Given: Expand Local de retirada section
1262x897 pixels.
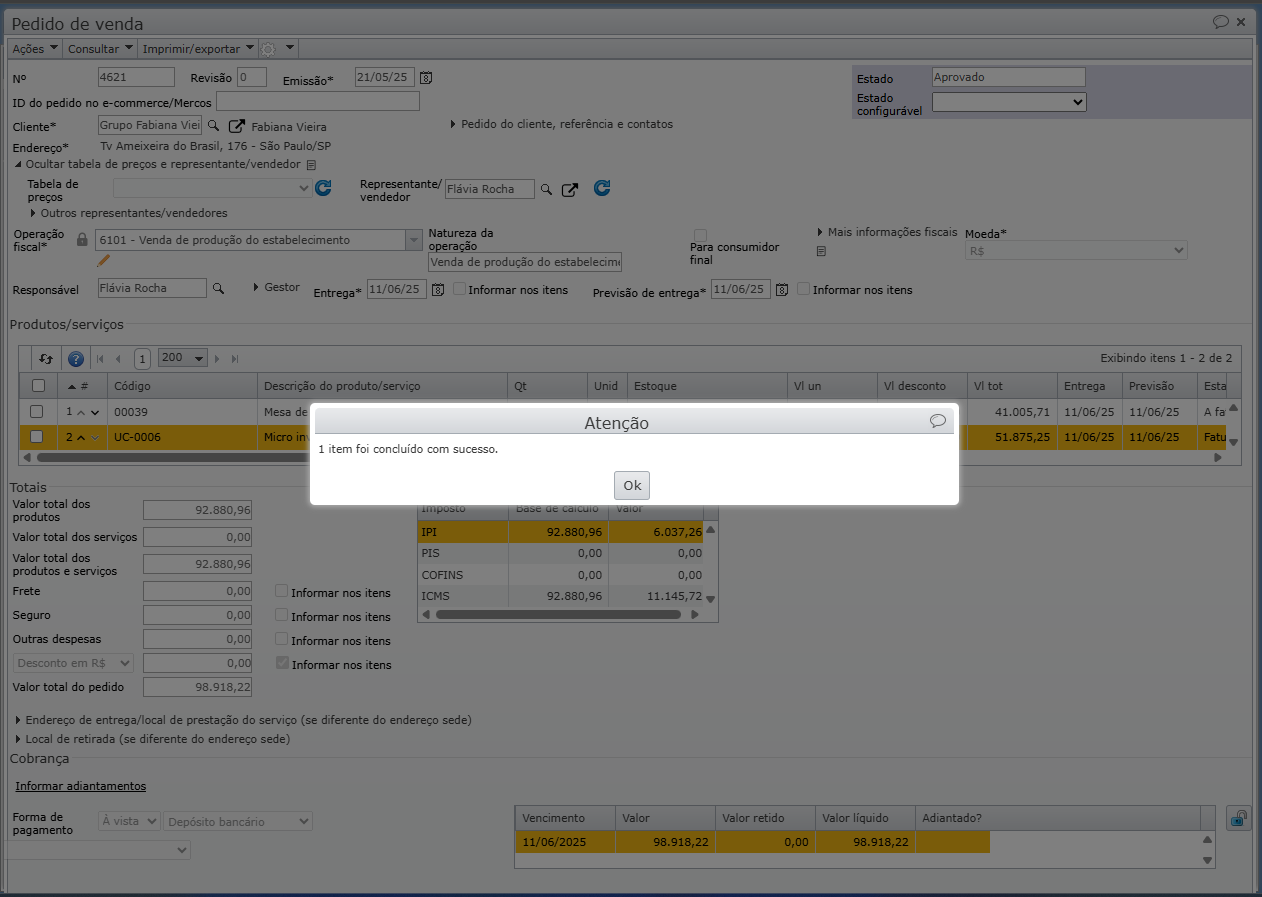Looking at the screenshot, I should point(153,739).
